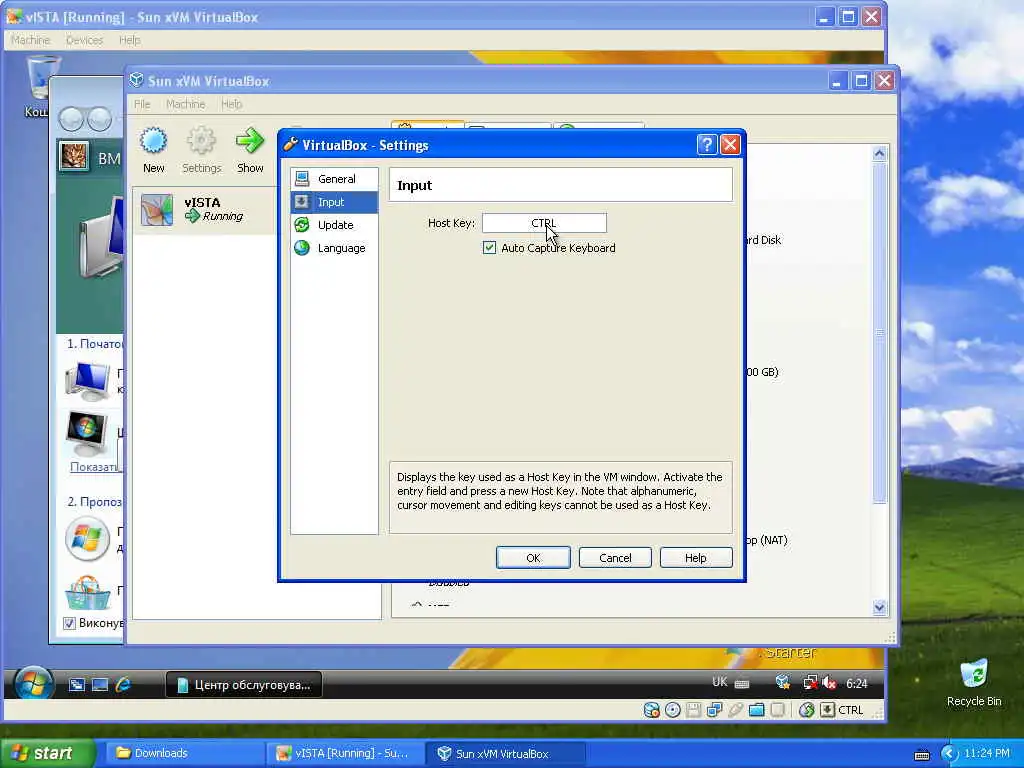
Task: Click Центр обслуговува taskbar button in Vista
Action: [244, 684]
